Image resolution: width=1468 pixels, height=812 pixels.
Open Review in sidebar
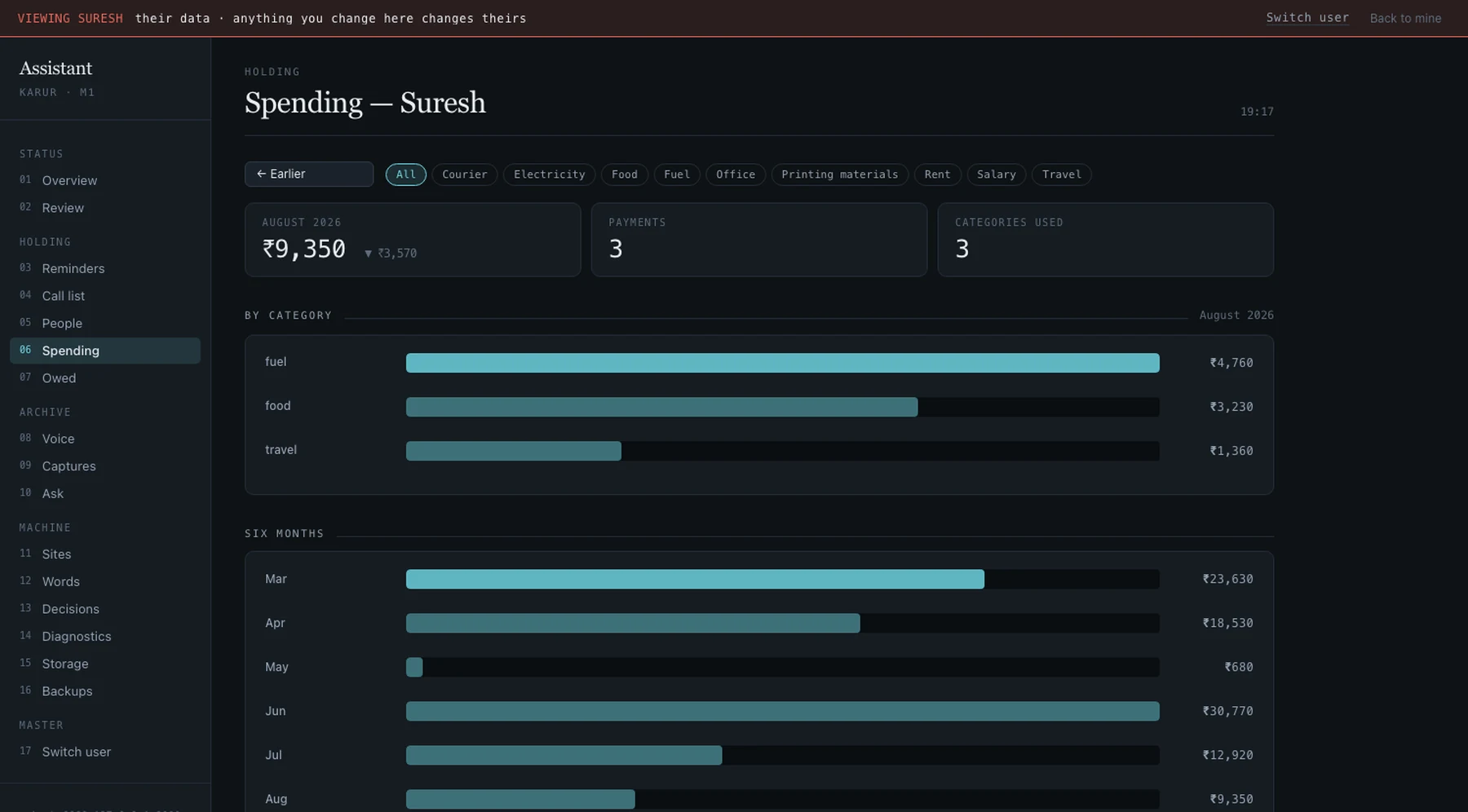pyautogui.click(x=105, y=208)
